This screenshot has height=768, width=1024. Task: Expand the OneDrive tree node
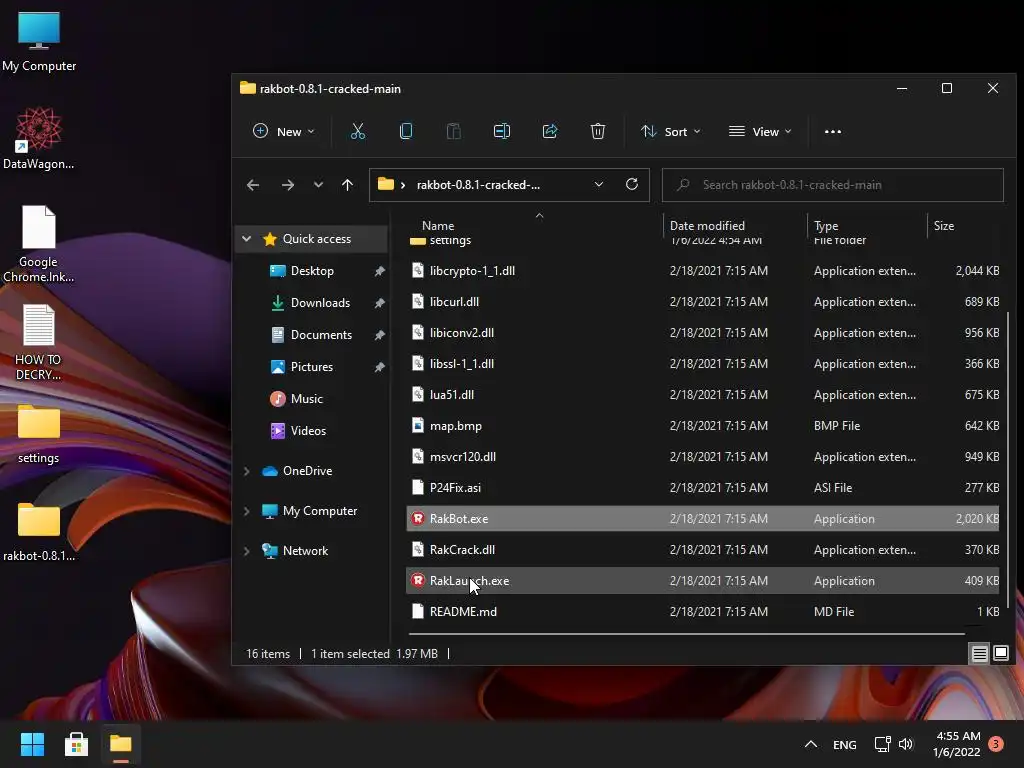coord(247,471)
